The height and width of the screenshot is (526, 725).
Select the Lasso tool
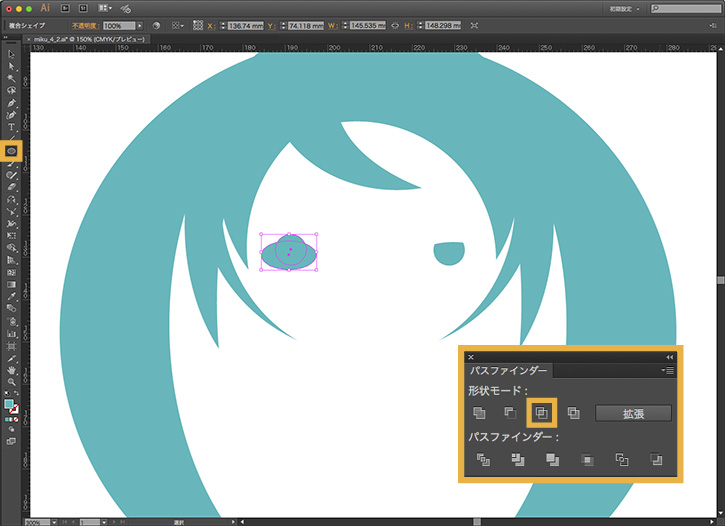[x=11, y=90]
